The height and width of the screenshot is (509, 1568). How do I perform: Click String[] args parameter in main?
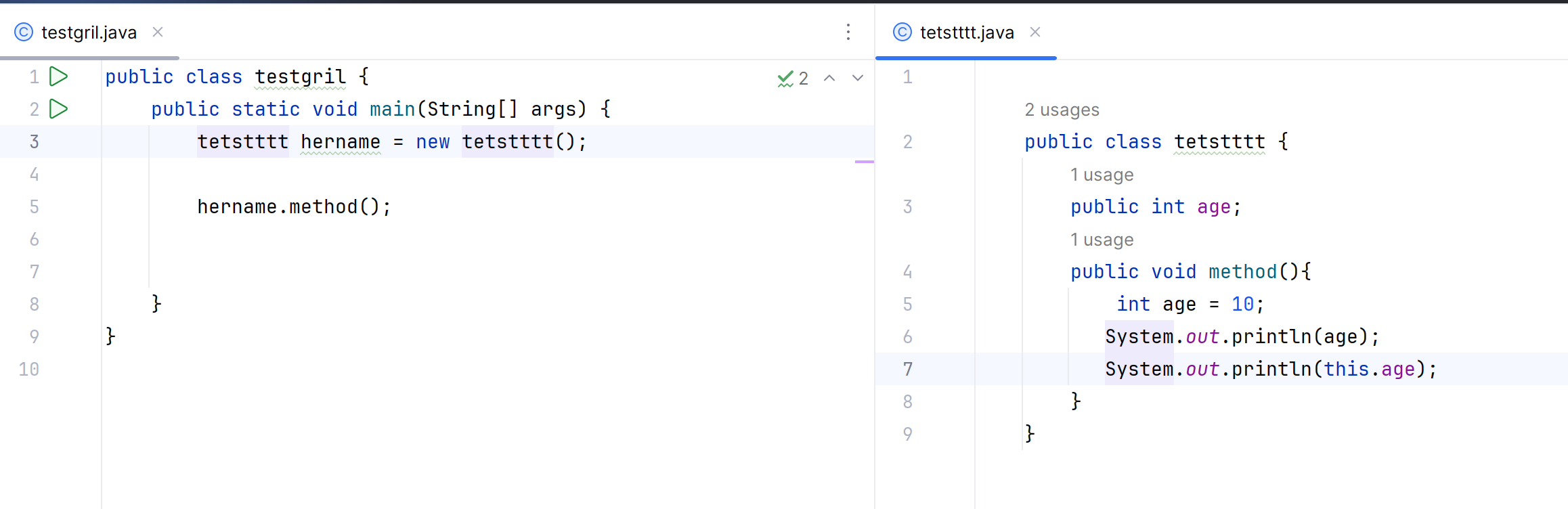[x=502, y=109]
